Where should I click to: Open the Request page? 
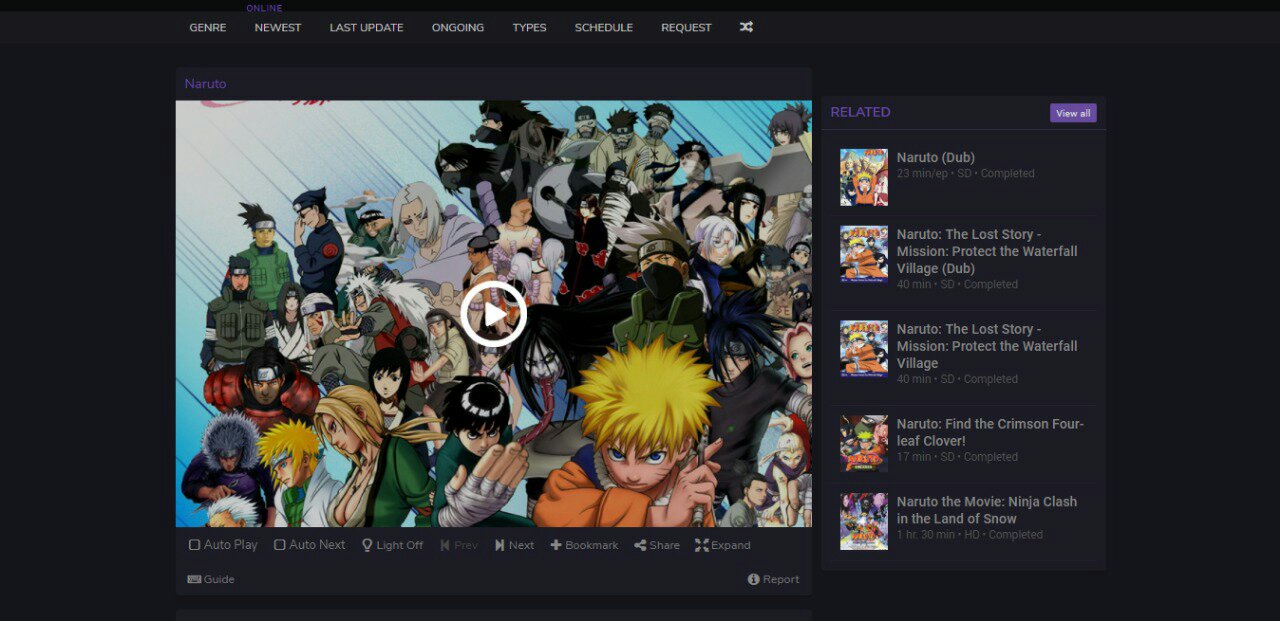click(686, 27)
